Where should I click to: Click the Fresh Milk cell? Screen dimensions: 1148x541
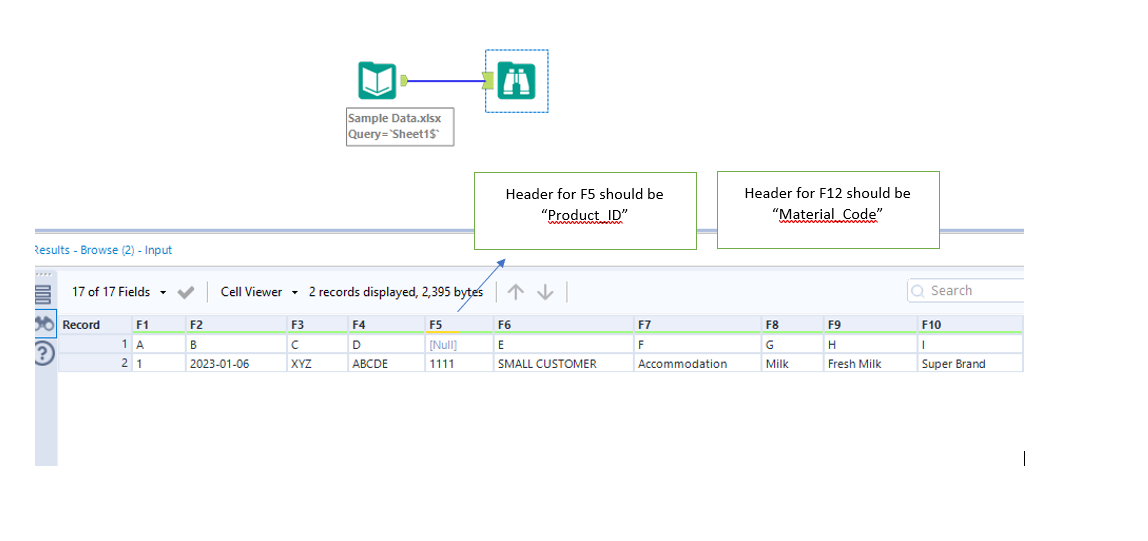click(x=871, y=363)
